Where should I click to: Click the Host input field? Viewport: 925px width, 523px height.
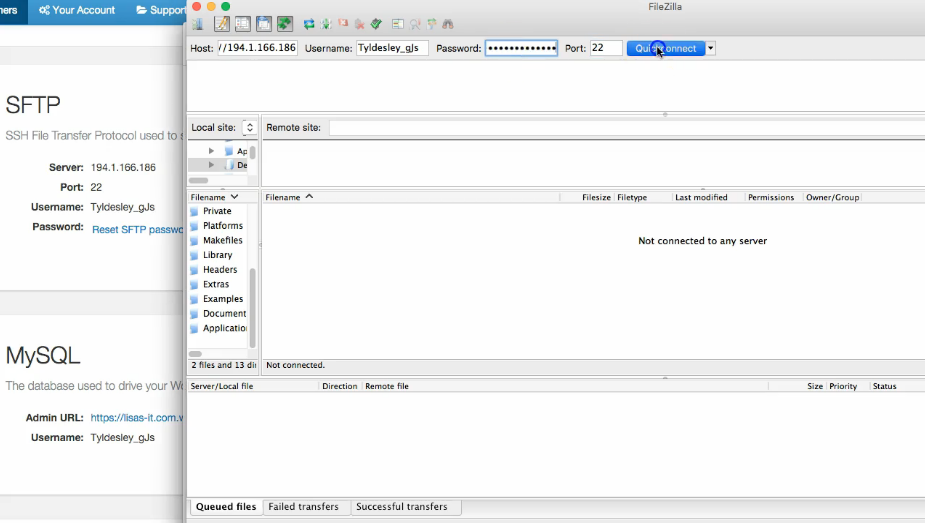point(258,48)
